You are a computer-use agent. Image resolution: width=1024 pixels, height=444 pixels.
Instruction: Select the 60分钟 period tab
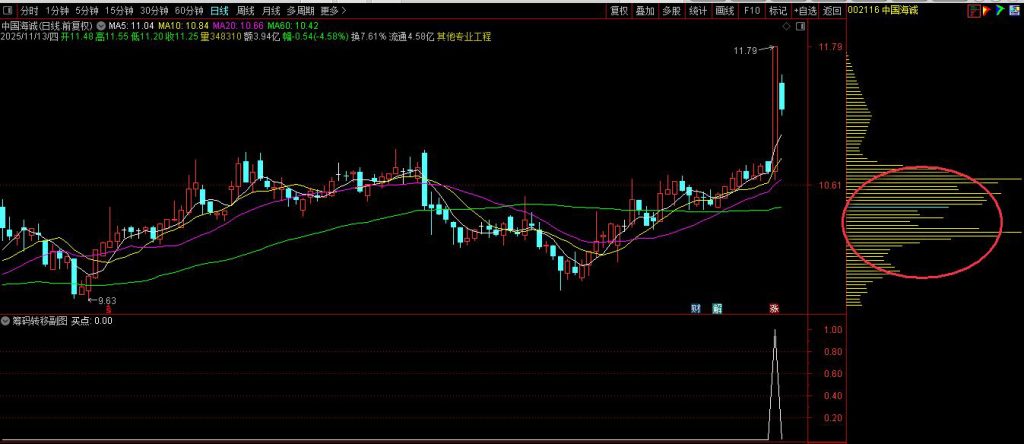point(189,10)
